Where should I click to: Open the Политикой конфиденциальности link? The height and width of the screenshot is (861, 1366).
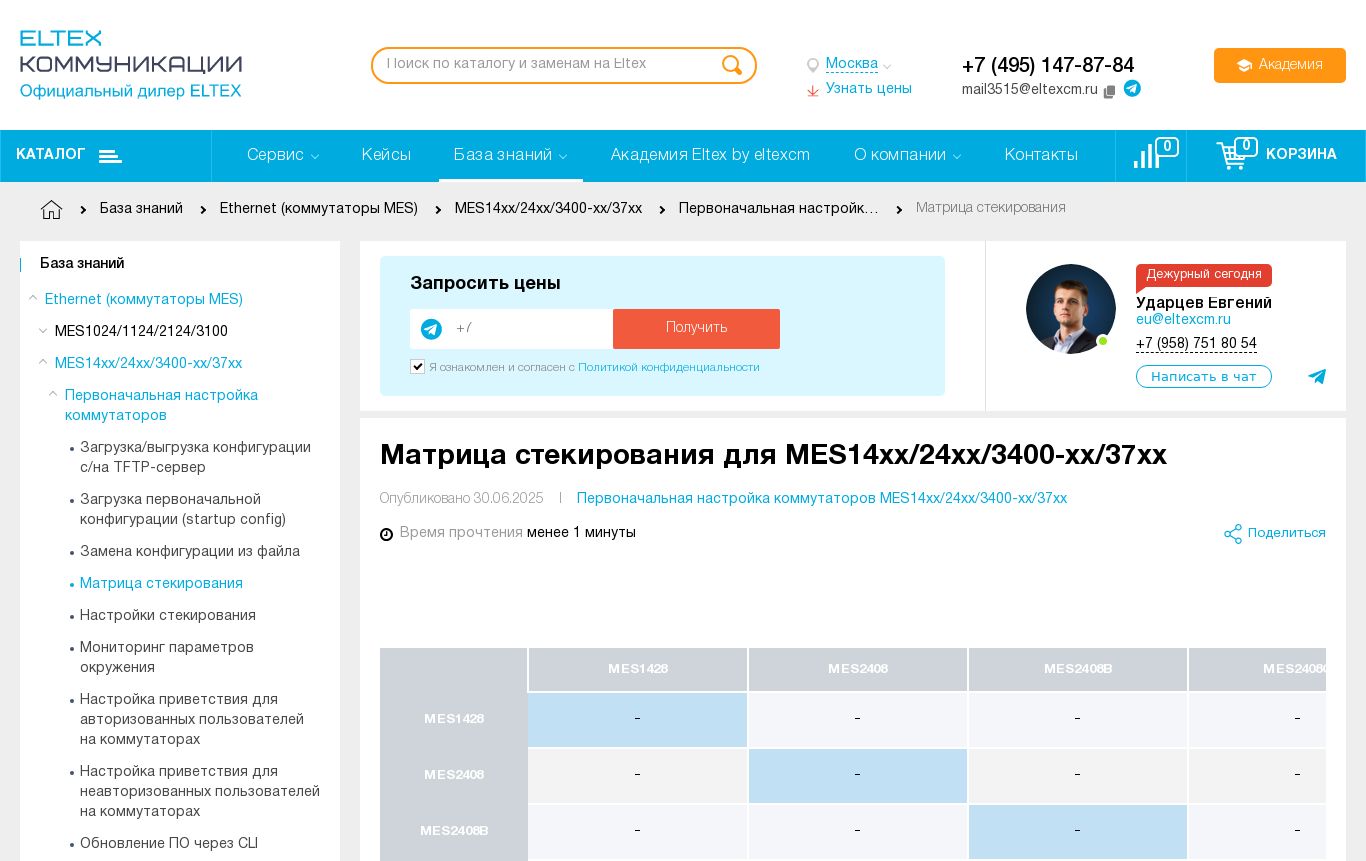coord(669,368)
